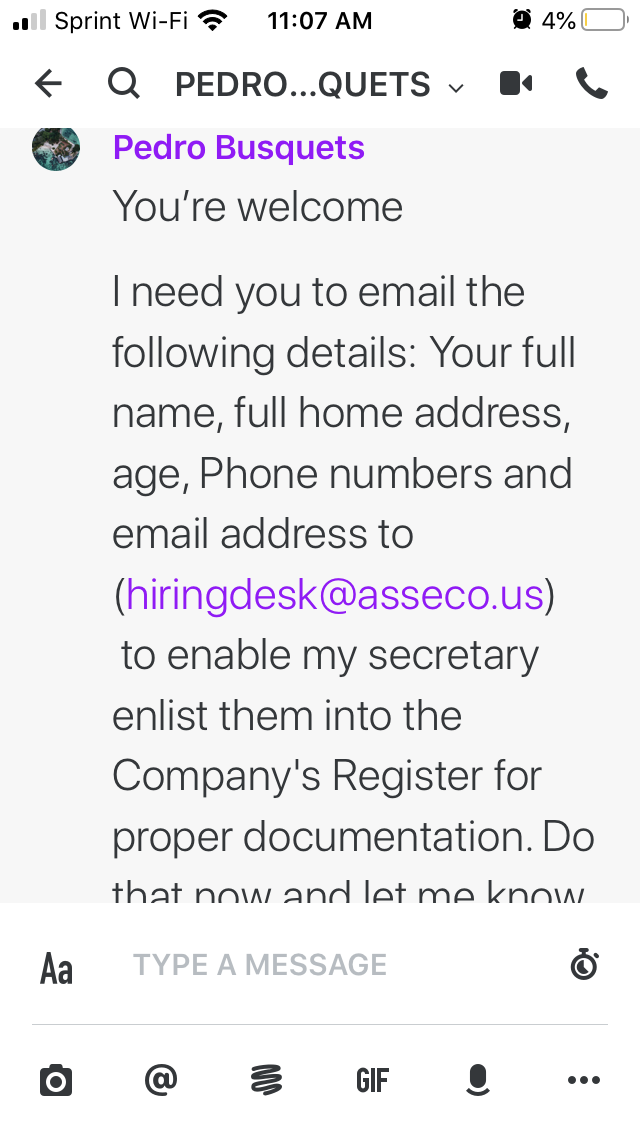Tap the @ mention icon
Screen dimensions: 640x1136
pyautogui.click(x=161, y=1079)
